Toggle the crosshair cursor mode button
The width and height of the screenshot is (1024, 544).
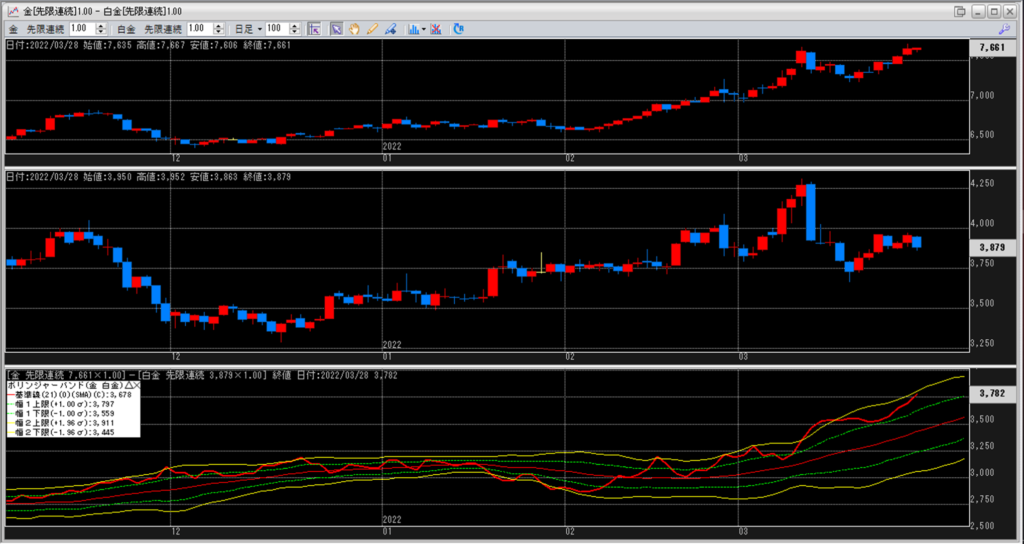point(315,29)
